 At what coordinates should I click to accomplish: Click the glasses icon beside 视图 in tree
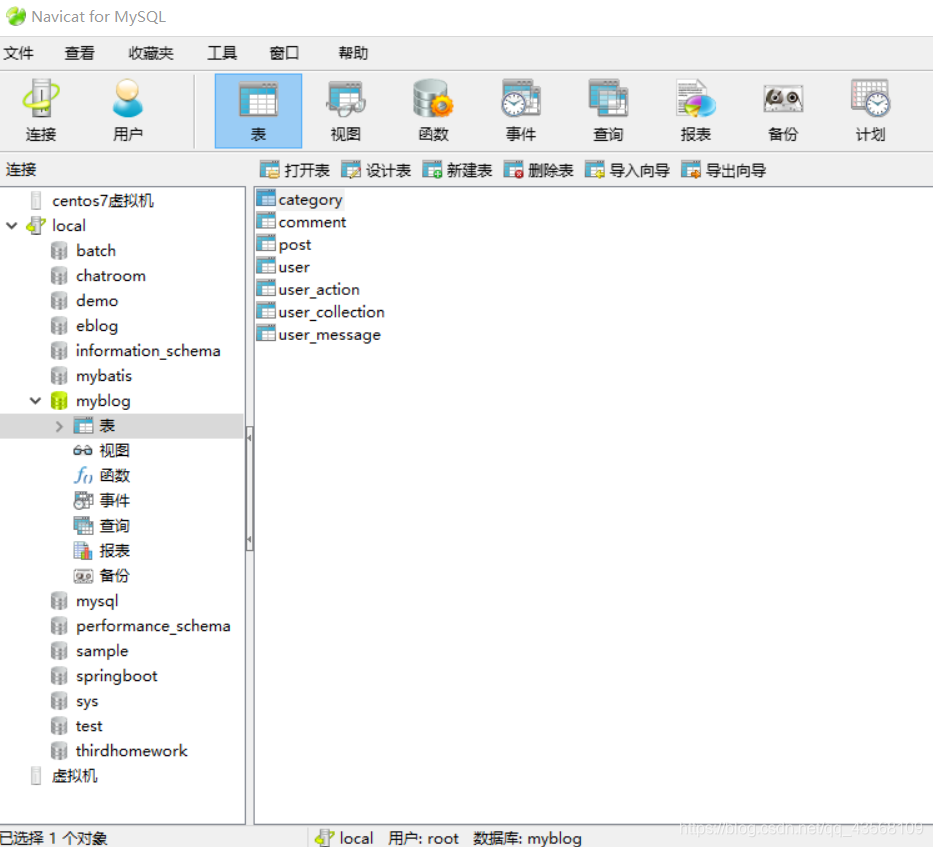pos(83,451)
